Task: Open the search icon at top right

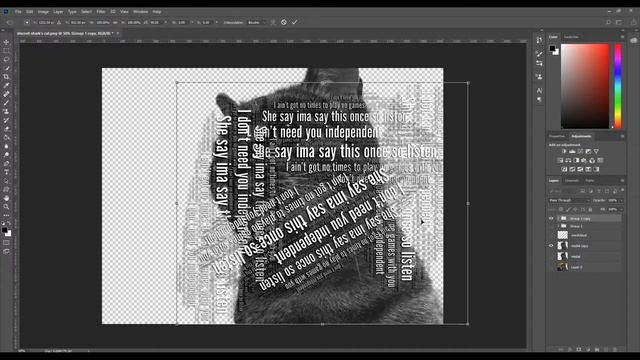Action: tap(608, 22)
